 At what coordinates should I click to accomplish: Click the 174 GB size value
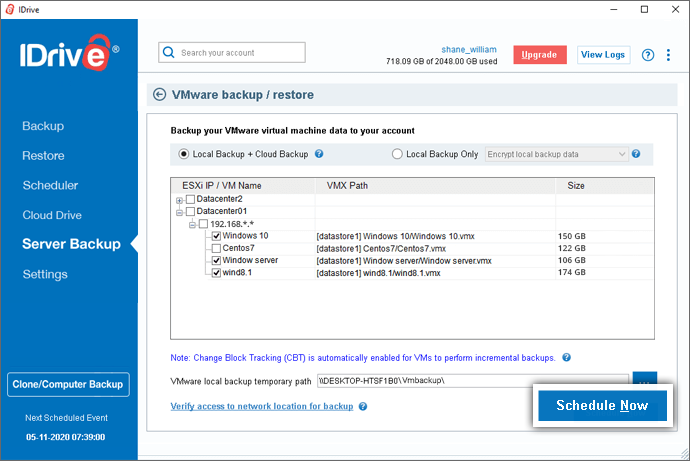[572, 272]
